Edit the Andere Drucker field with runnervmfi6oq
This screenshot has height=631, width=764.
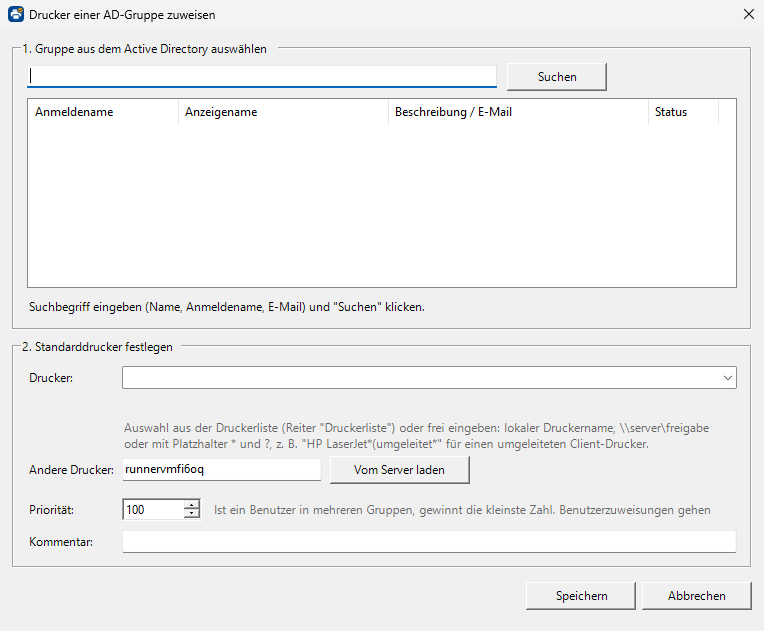point(222,469)
